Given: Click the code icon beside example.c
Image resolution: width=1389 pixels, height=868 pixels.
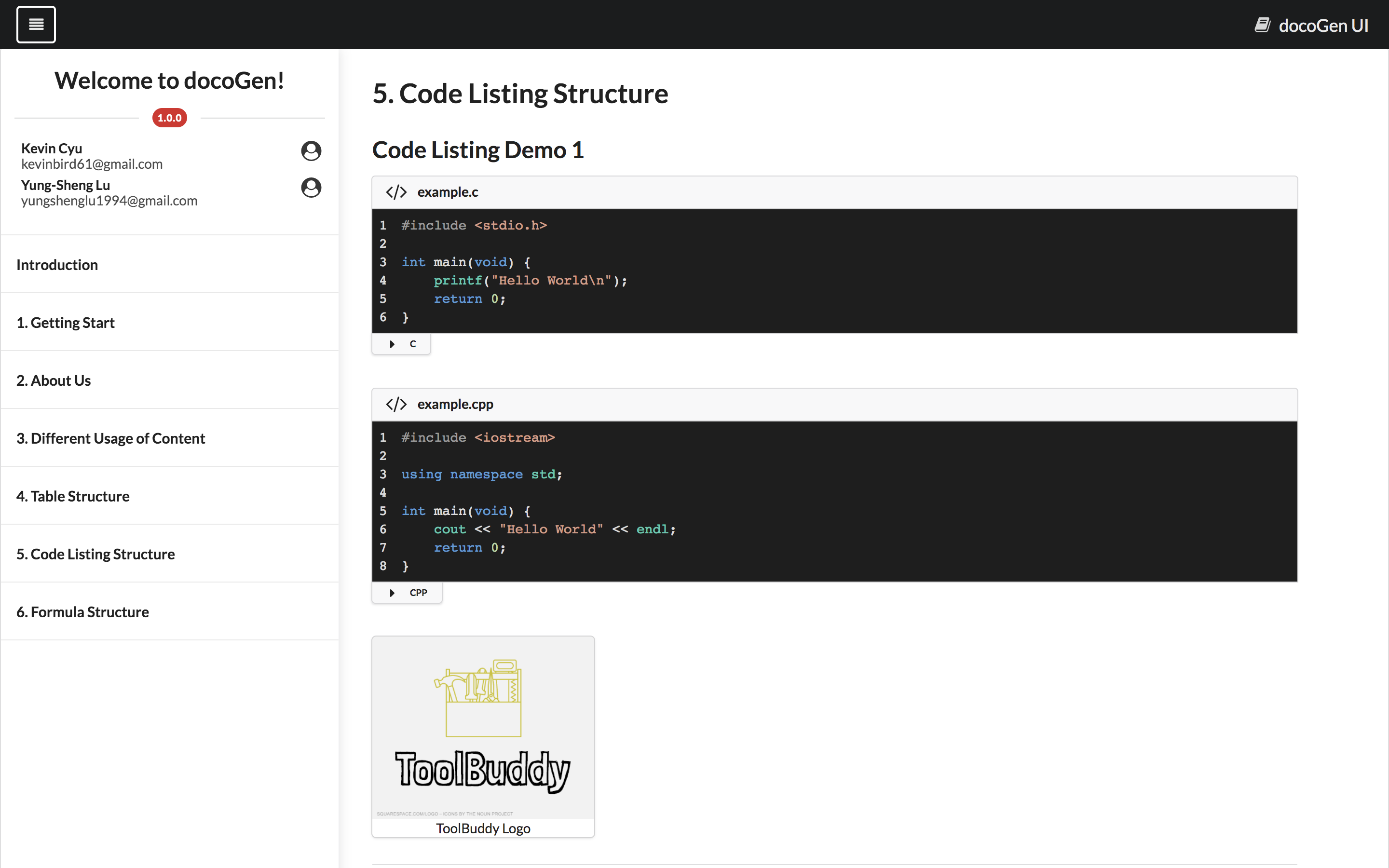Looking at the screenshot, I should 396,192.
